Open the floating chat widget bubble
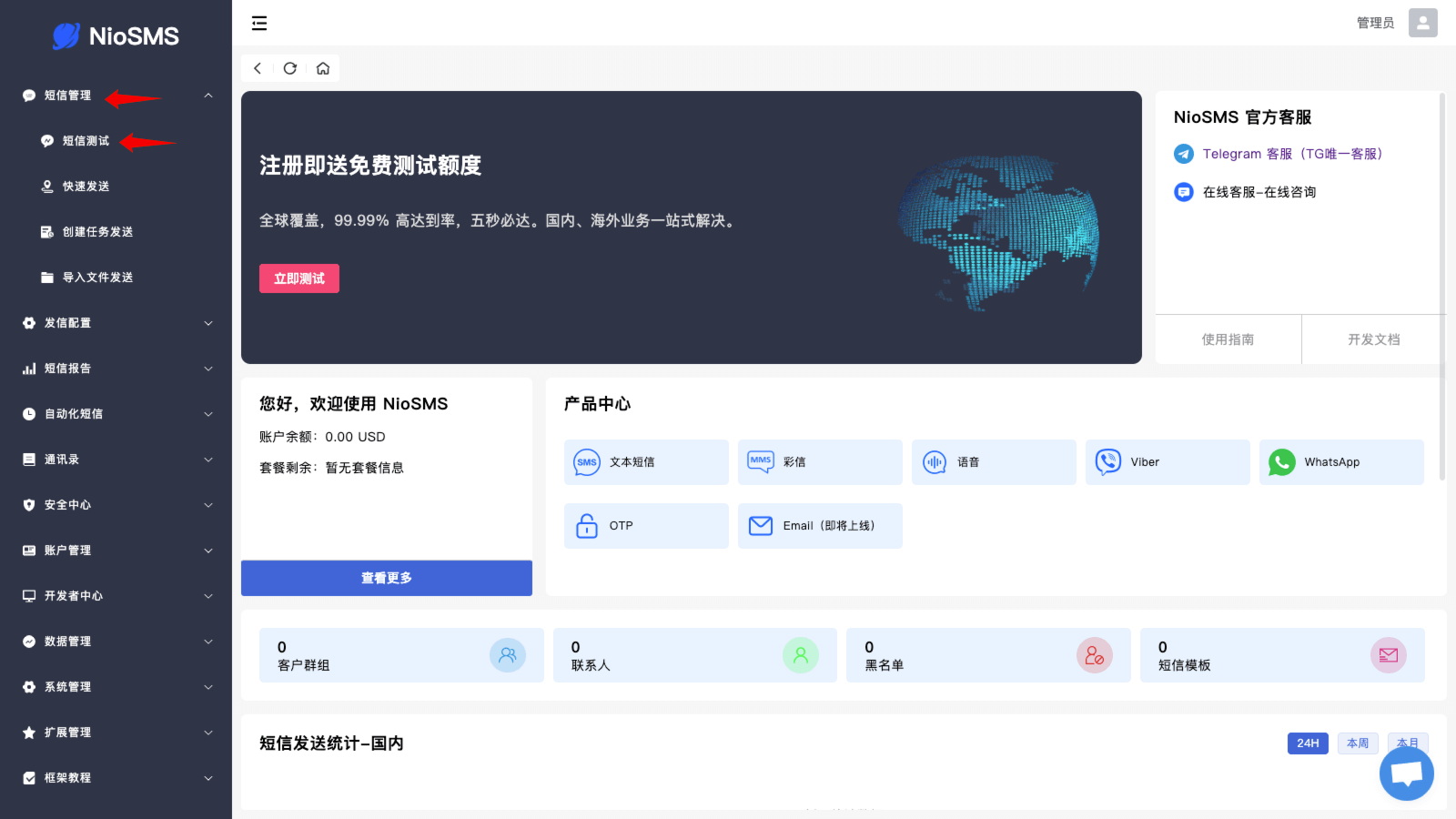This screenshot has height=819, width=1456. click(1407, 773)
